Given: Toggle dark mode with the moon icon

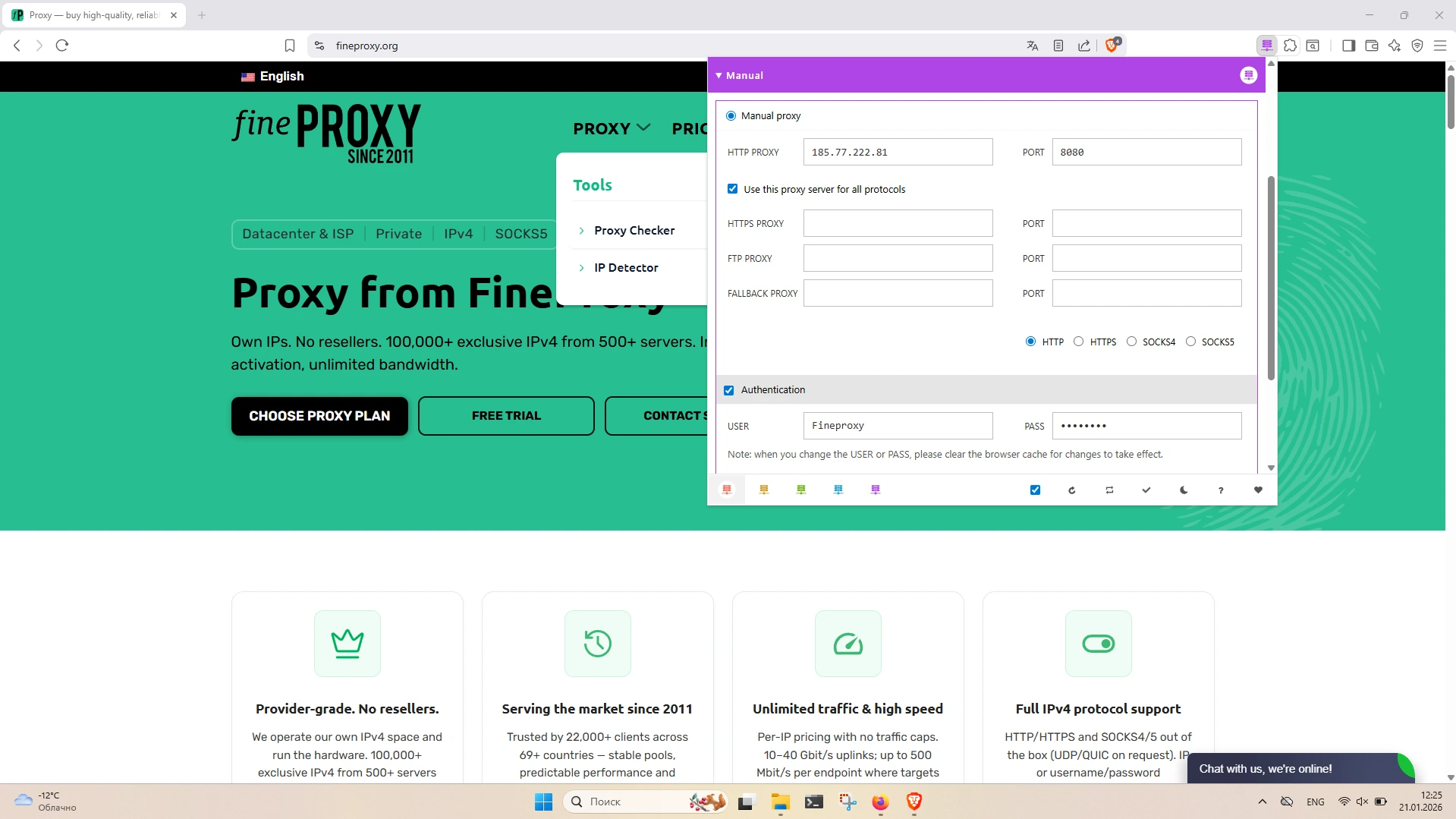Looking at the screenshot, I should 1184,490.
